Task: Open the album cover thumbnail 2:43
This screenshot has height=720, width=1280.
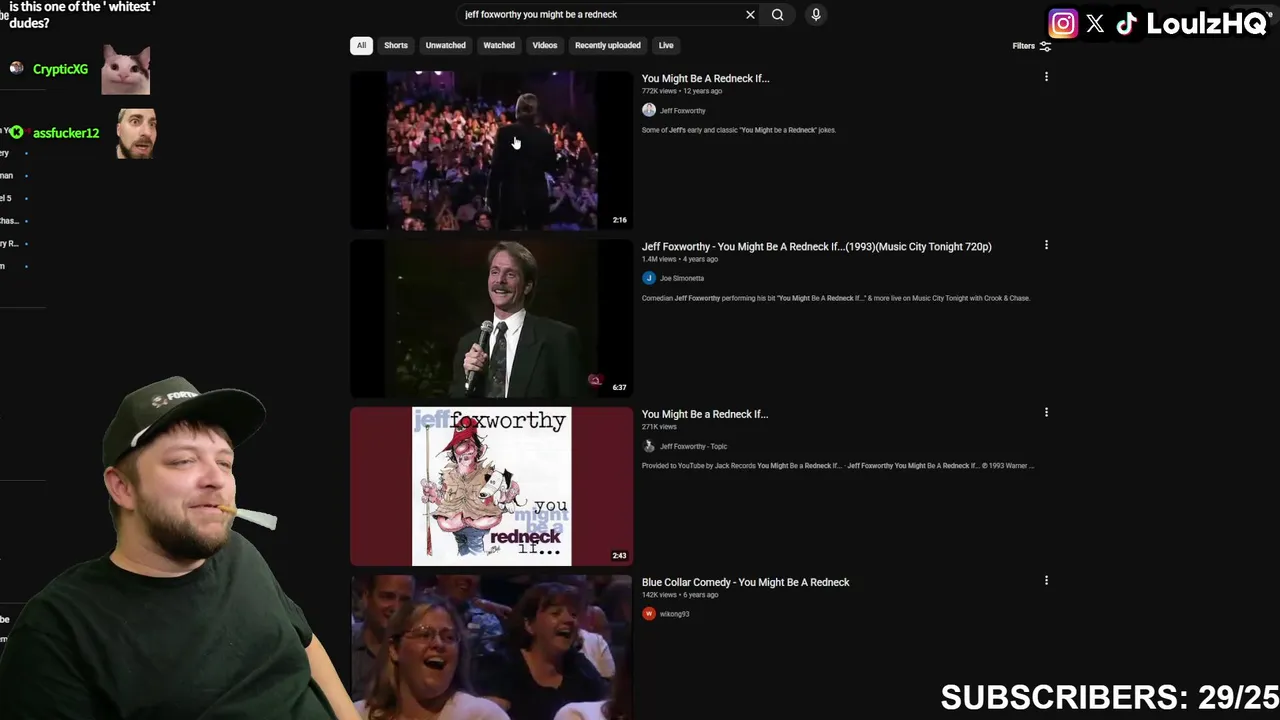Action: coord(491,486)
